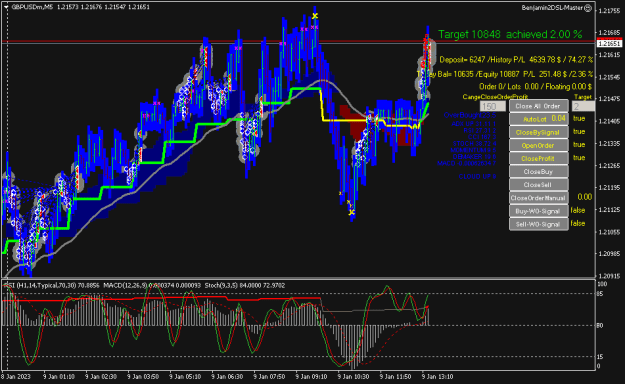The height and width of the screenshot is (384, 625).
Task: Click the CLOUD UP 9 label
Action: point(477,176)
